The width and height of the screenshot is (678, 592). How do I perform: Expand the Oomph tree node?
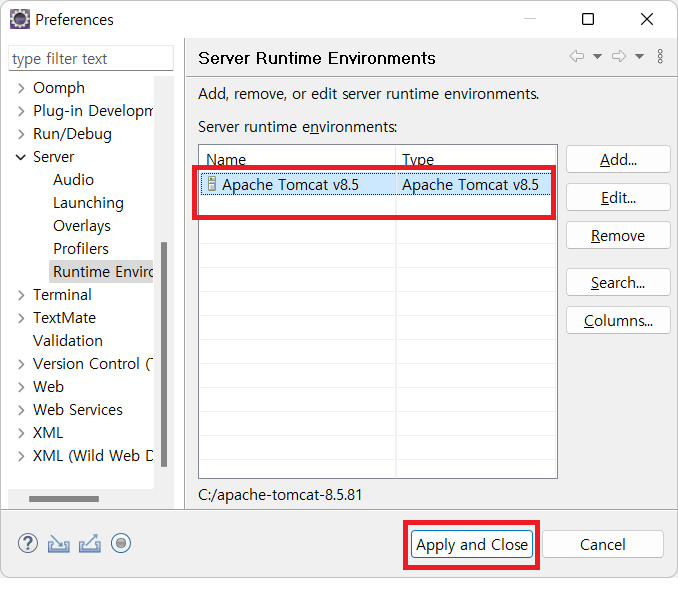21,88
